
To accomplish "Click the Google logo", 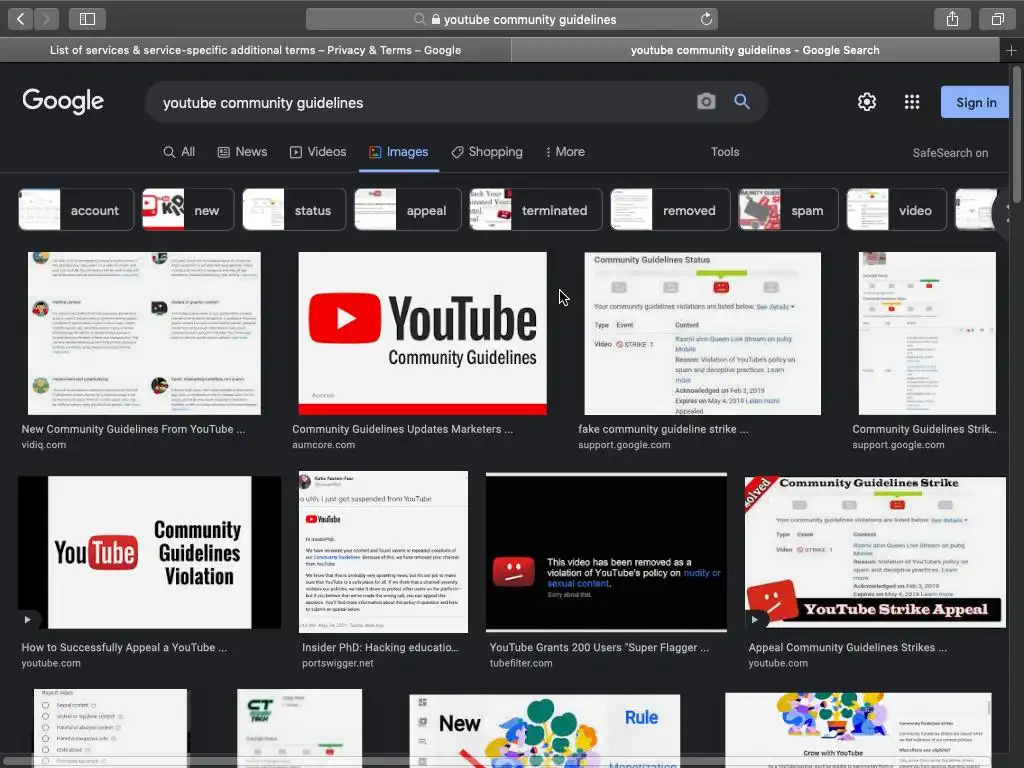I will pyautogui.click(x=63, y=101).
